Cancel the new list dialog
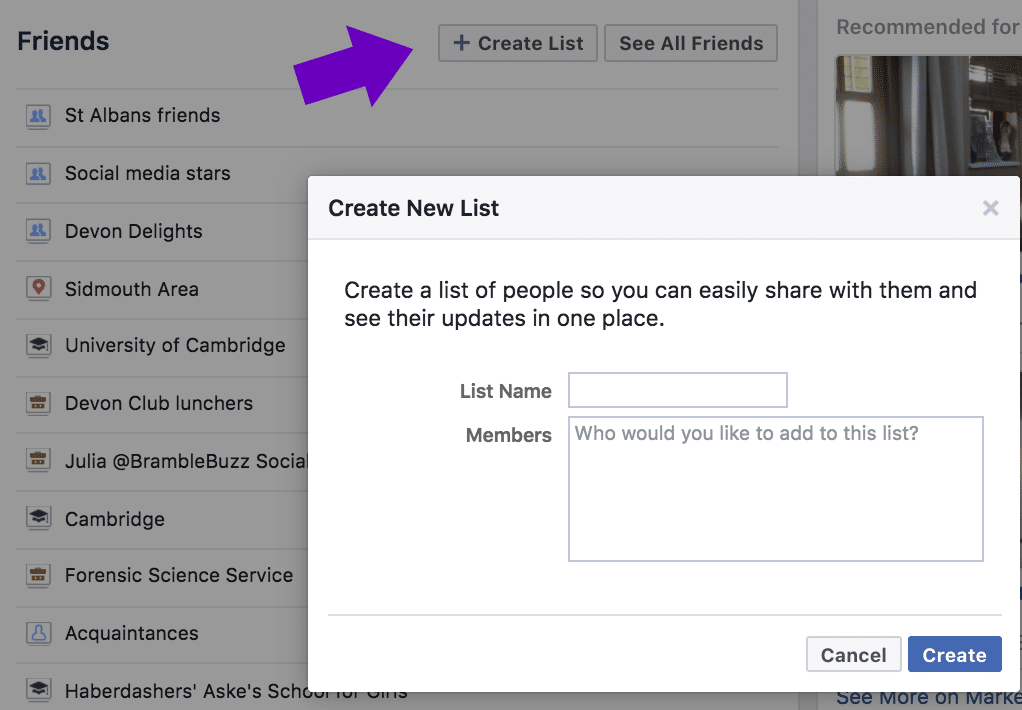The width and height of the screenshot is (1022, 710). 853,654
